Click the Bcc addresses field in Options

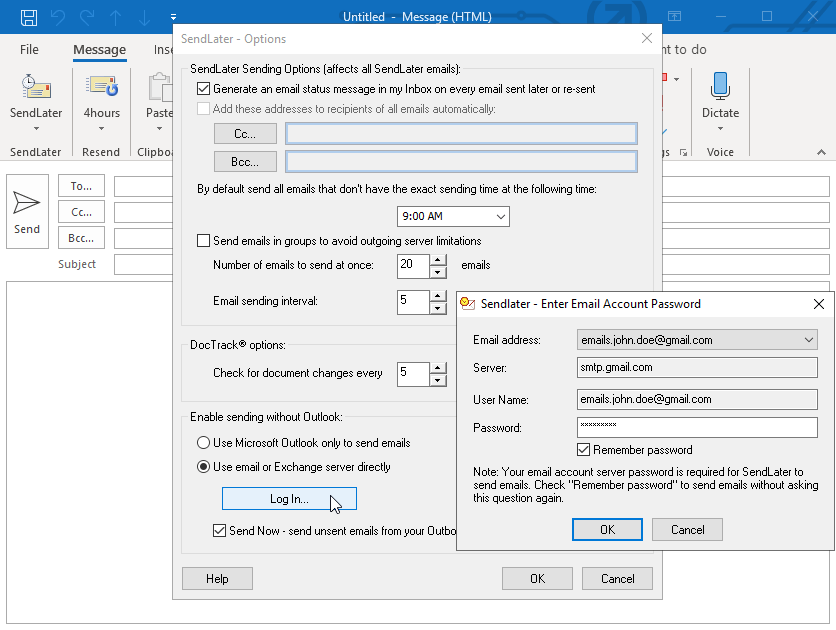click(x=461, y=161)
